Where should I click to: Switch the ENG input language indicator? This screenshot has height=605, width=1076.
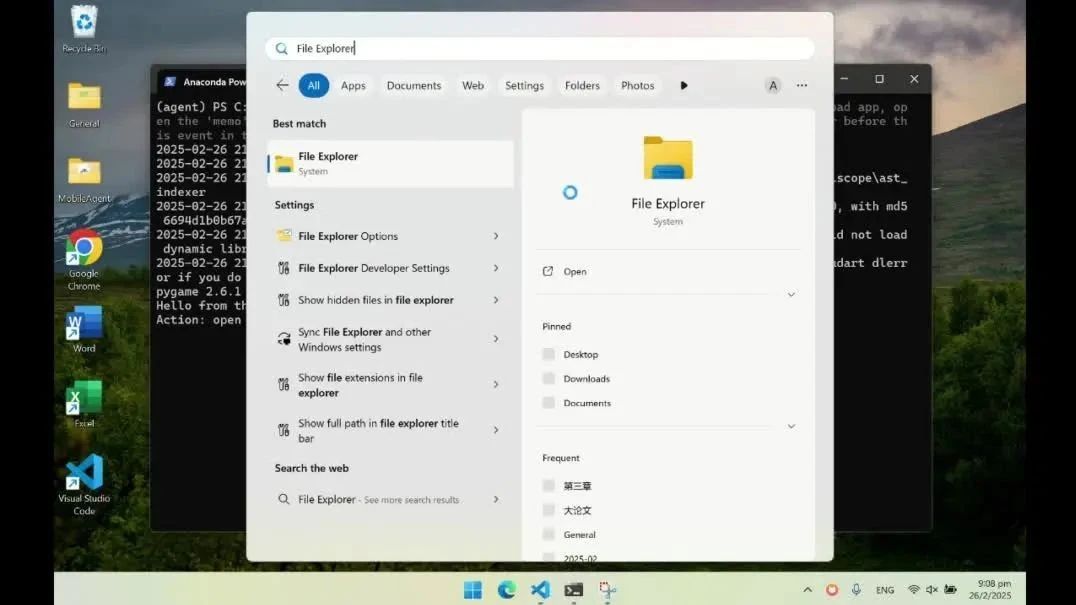pyautogui.click(x=885, y=589)
